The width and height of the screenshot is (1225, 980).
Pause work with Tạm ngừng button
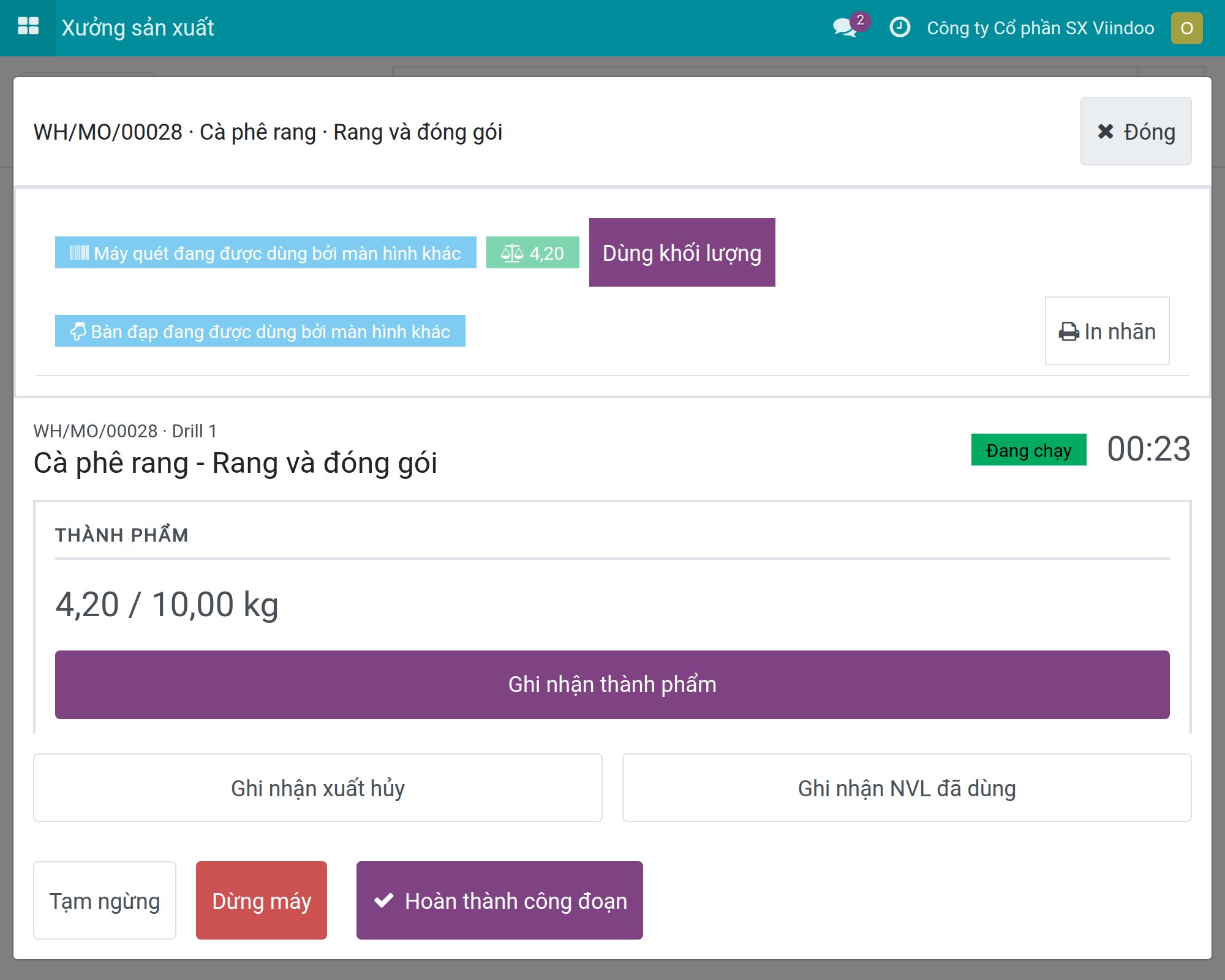pyautogui.click(x=105, y=900)
